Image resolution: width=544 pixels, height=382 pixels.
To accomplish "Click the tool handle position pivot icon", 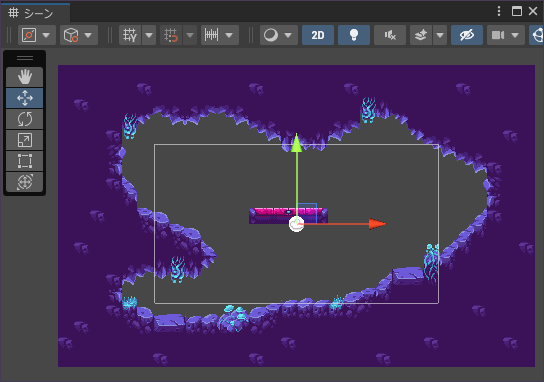I will 29,35.
